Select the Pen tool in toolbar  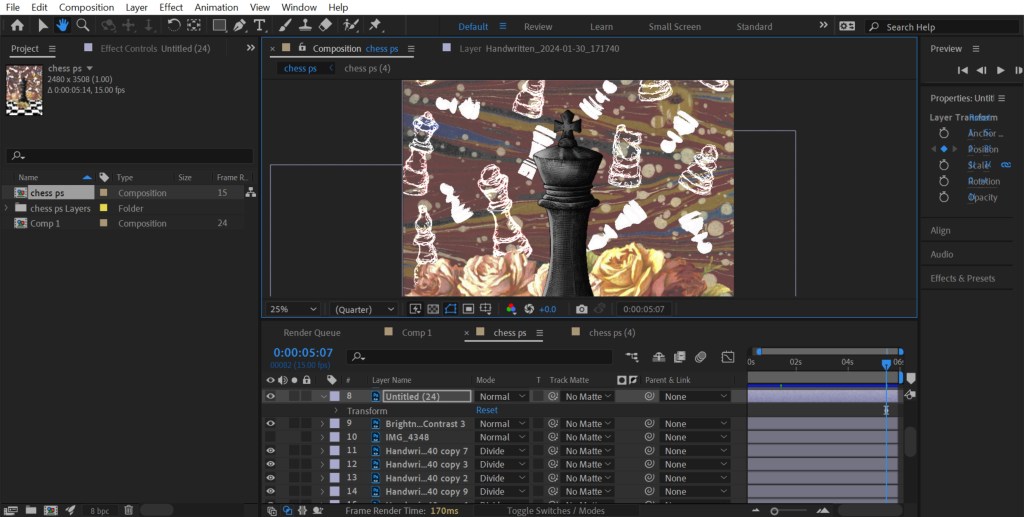click(x=241, y=25)
